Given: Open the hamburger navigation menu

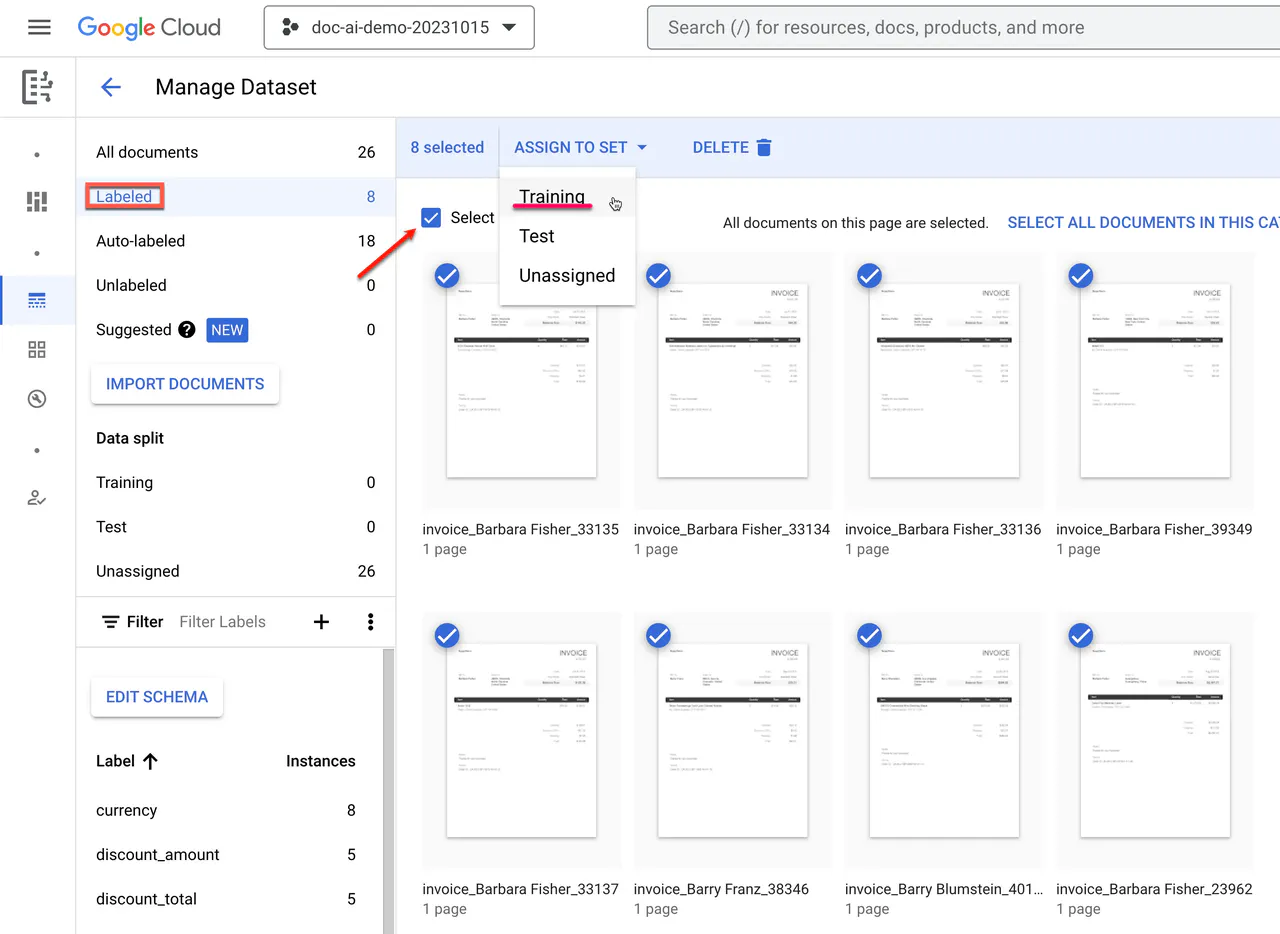Looking at the screenshot, I should (39, 27).
